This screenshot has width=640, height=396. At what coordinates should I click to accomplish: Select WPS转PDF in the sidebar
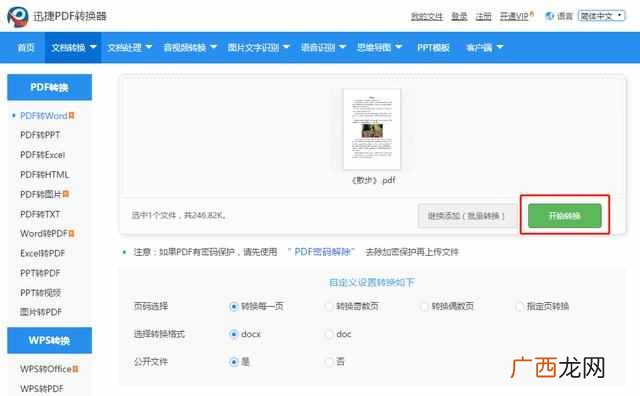[42, 389]
